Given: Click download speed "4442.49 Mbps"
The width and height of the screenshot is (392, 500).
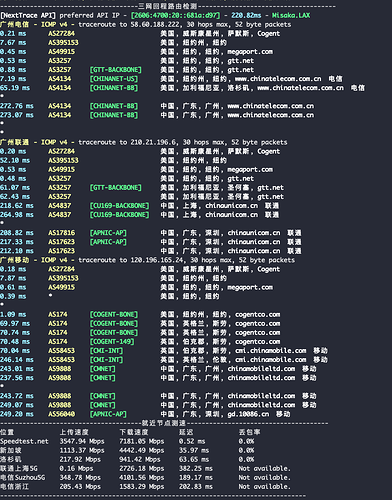Looking at the screenshot, I should click(x=142, y=450).
